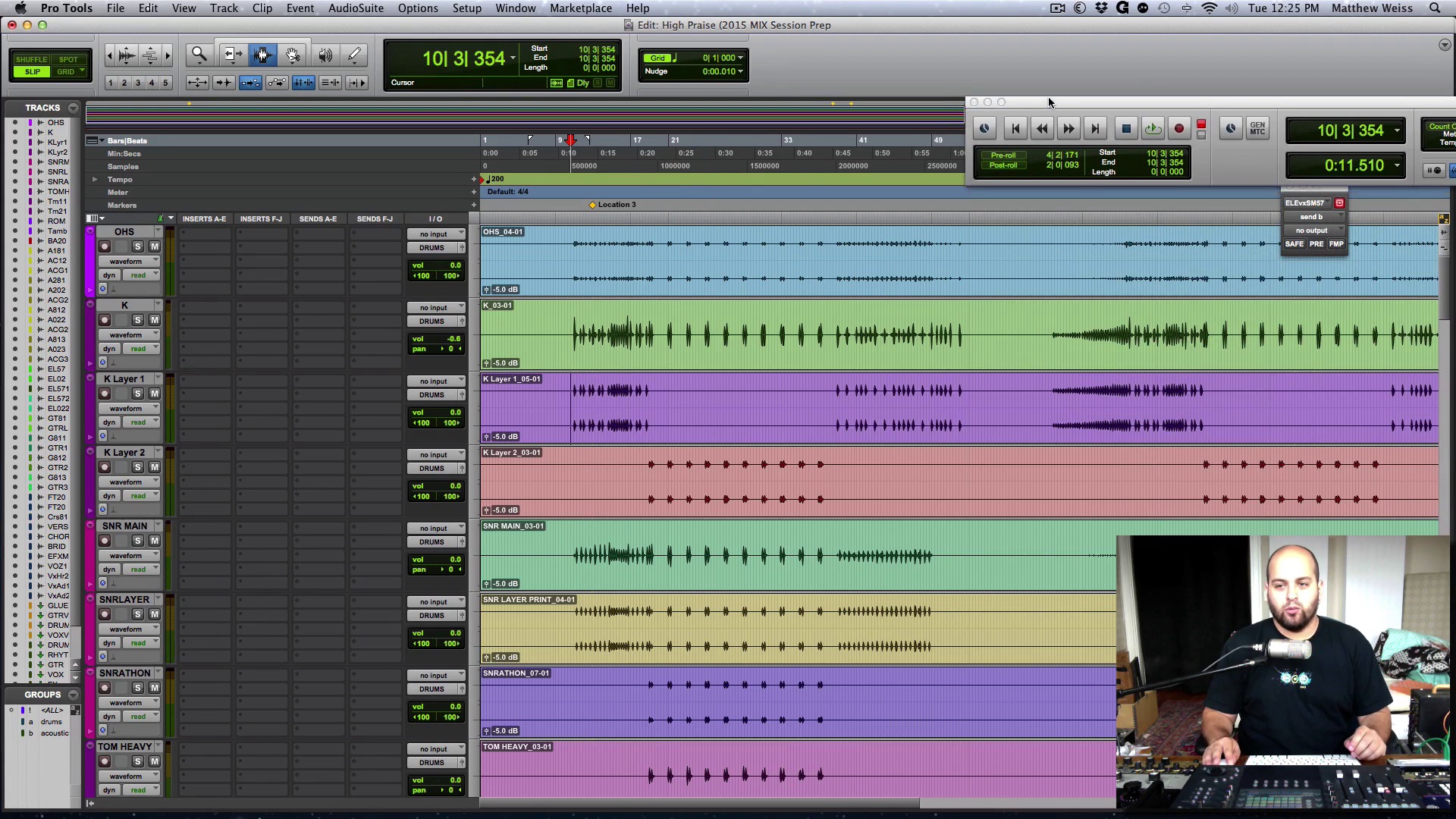The image size is (1456, 819).
Task: Toggle Post-roll in Transport window
Action: [1003, 165]
